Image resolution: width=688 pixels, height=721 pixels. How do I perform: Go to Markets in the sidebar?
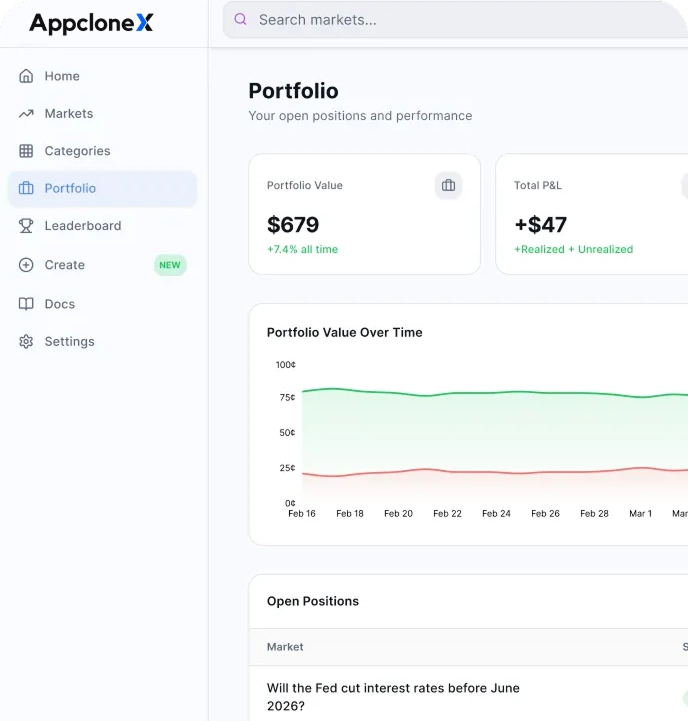(102, 114)
